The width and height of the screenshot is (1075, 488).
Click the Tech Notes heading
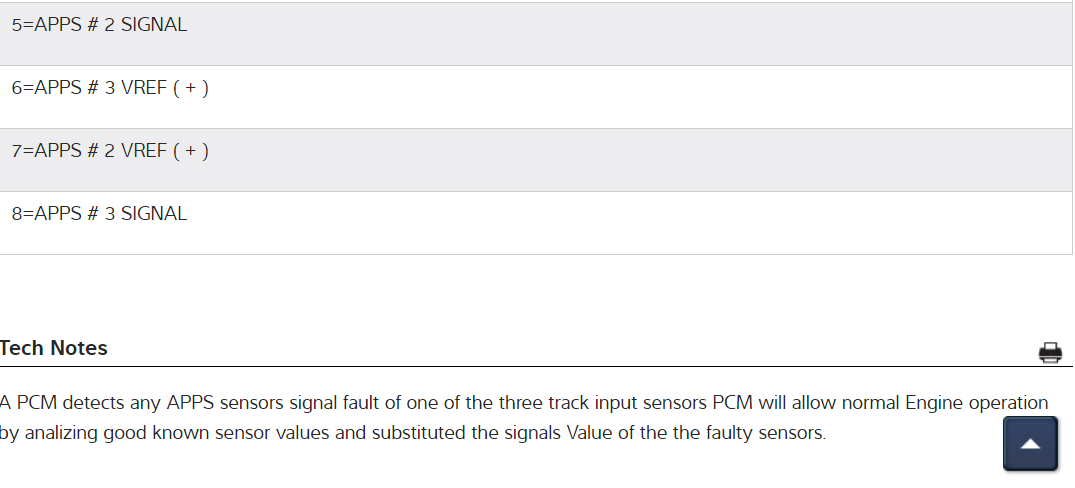click(x=54, y=348)
